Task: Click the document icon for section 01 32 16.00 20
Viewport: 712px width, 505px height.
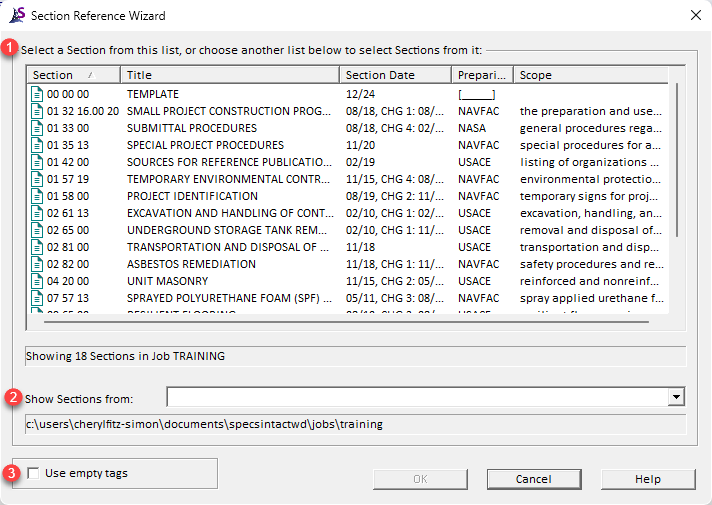Action: click(x=37, y=111)
